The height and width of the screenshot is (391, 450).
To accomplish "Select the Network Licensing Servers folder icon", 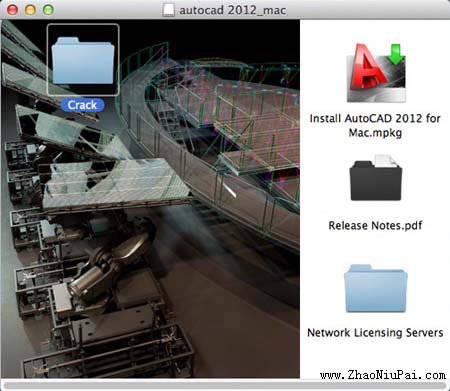I will pyautogui.click(x=376, y=288).
